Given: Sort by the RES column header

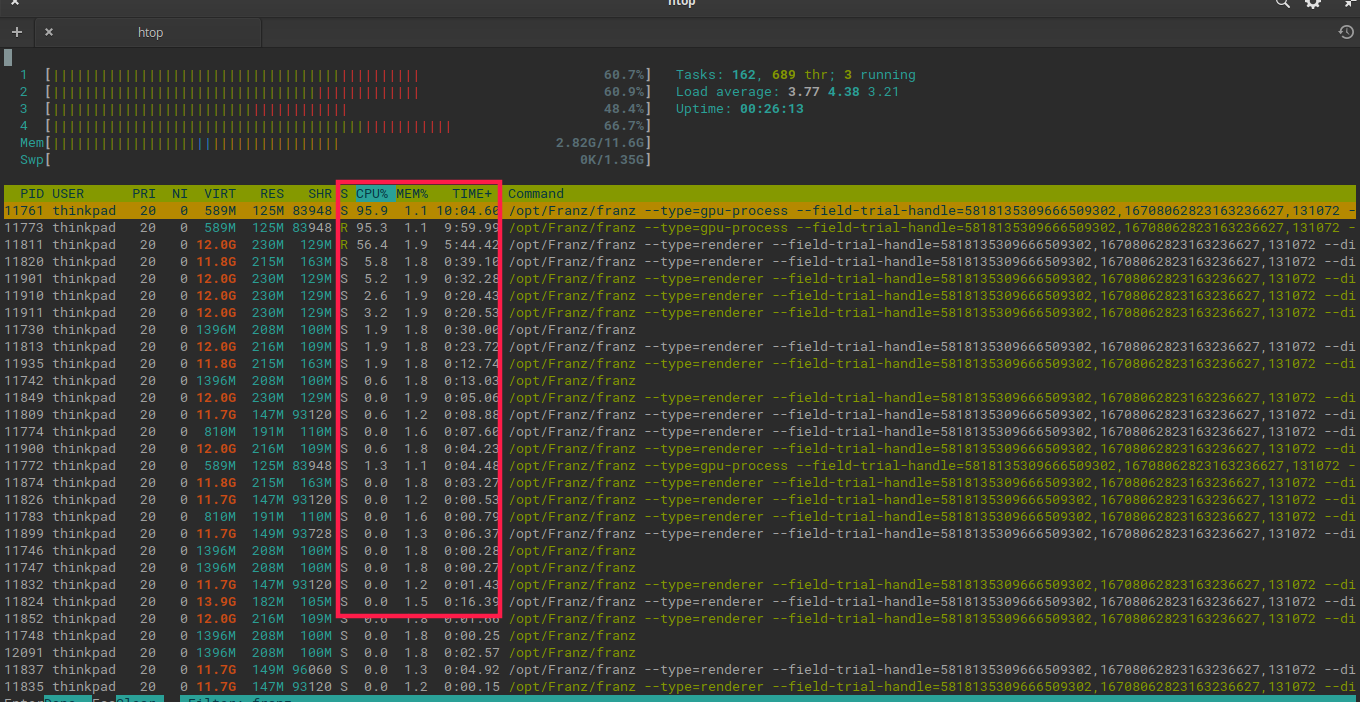Looking at the screenshot, I should tap(272, 194).
